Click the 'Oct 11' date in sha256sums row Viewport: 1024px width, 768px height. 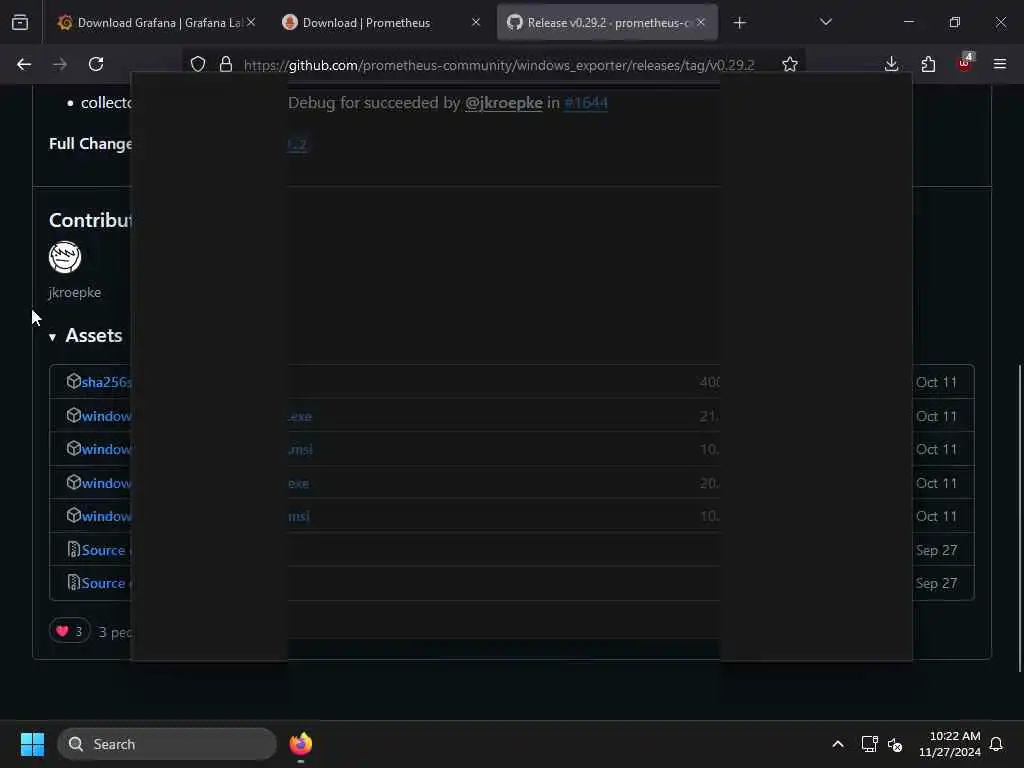[936, 382]
